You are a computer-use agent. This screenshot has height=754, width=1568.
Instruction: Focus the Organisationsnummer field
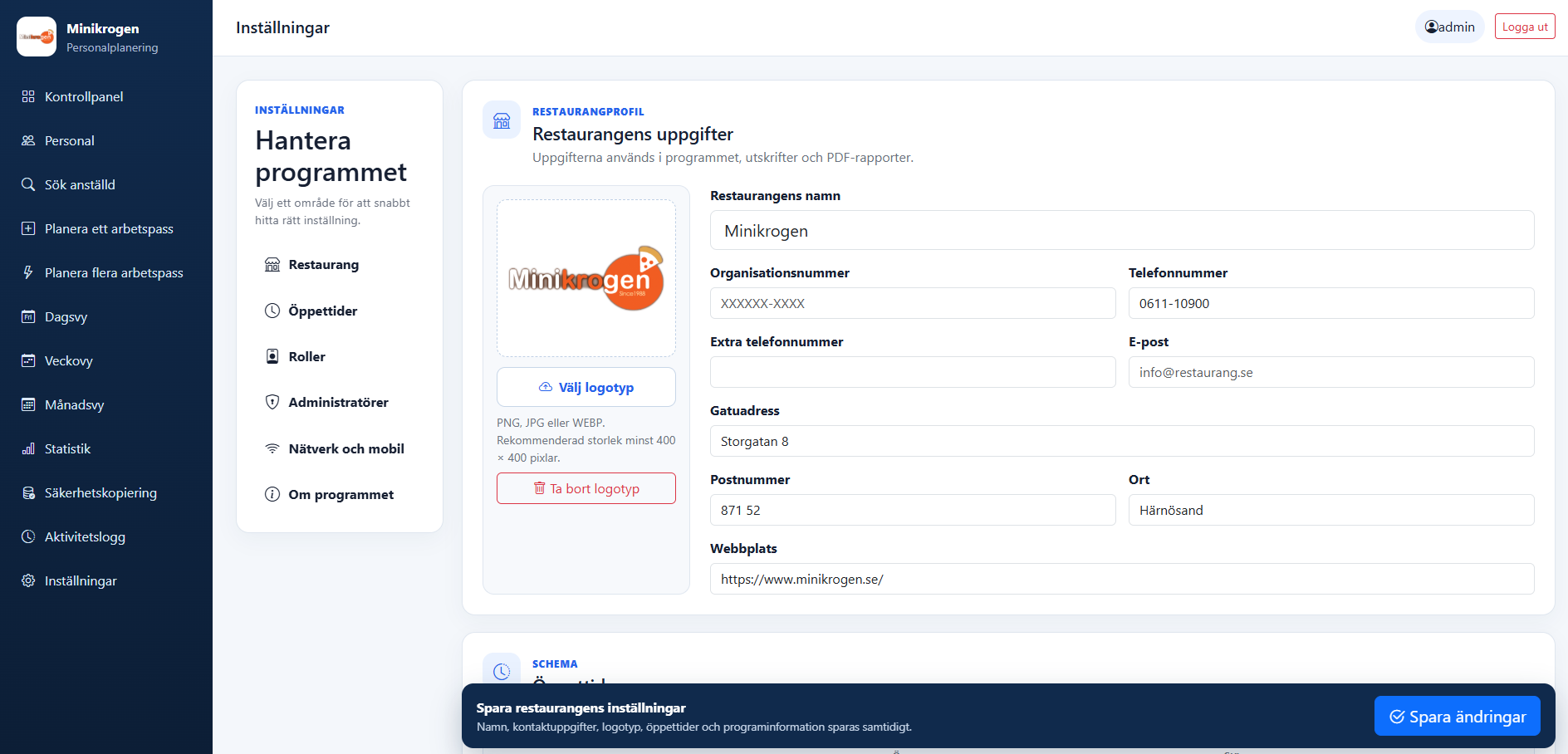(x=913, y=303)
